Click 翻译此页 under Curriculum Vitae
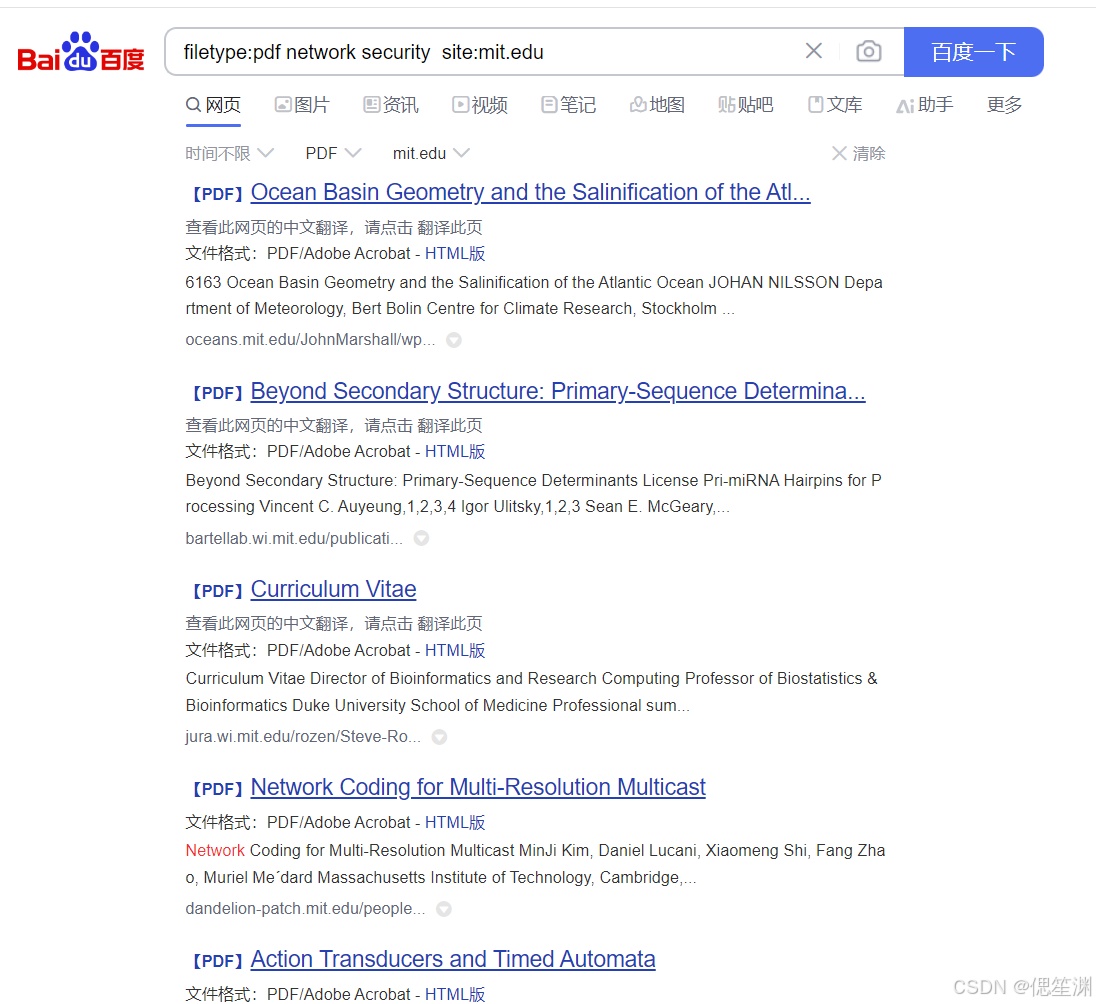Screen dimensions: 1096x1004 [x=449, y=623]
